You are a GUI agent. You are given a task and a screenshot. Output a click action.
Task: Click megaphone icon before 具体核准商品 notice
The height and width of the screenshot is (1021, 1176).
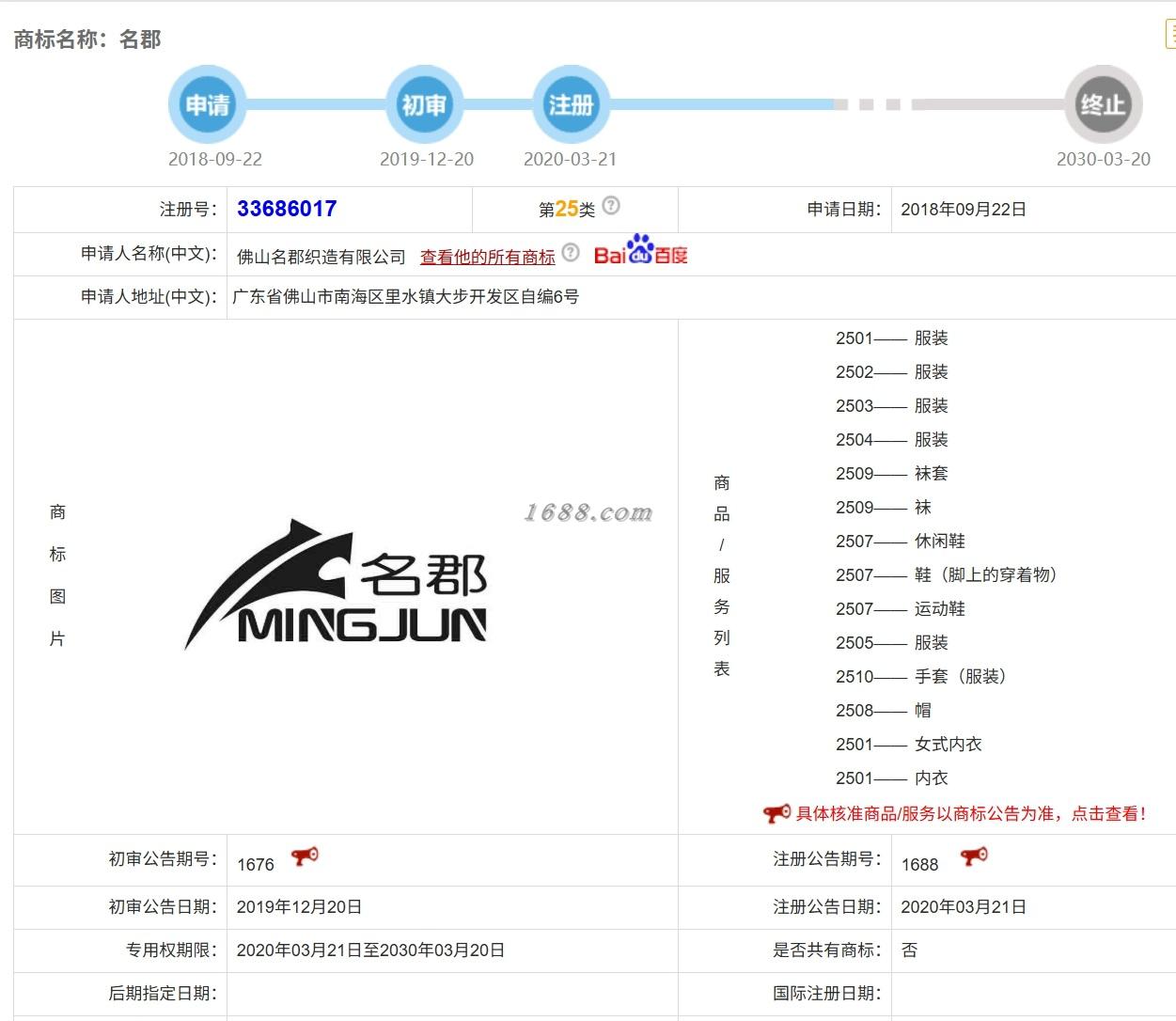tap(776, 813)
